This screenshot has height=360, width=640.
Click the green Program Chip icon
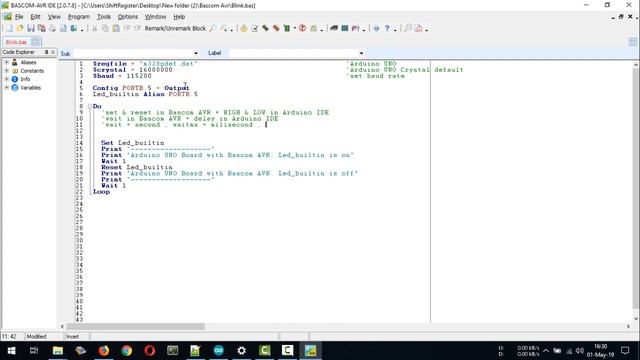[x=287, y=28]
